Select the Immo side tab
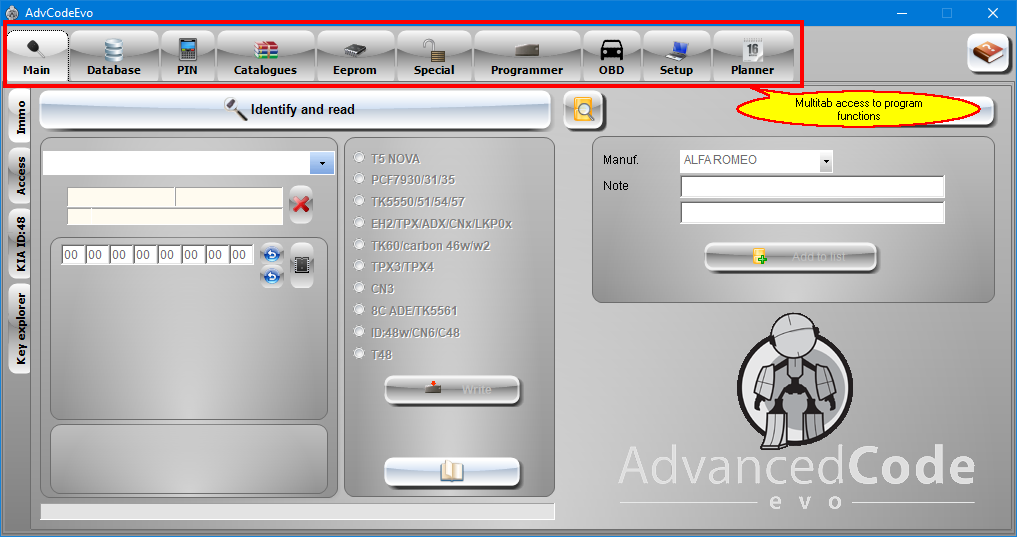 point(20,117)
